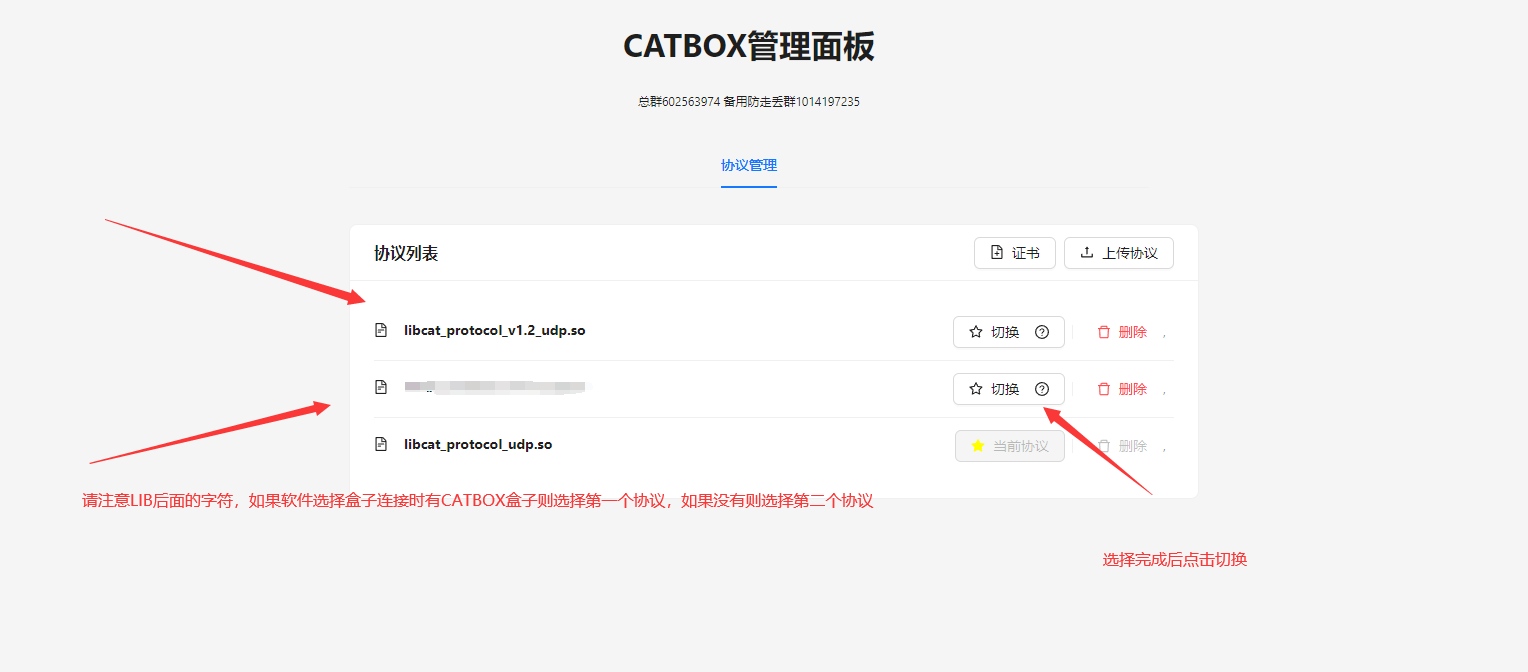Screen dimensions: 1528x672
Task: Click the 总群602563974 group number line
Action: point(749,102)
